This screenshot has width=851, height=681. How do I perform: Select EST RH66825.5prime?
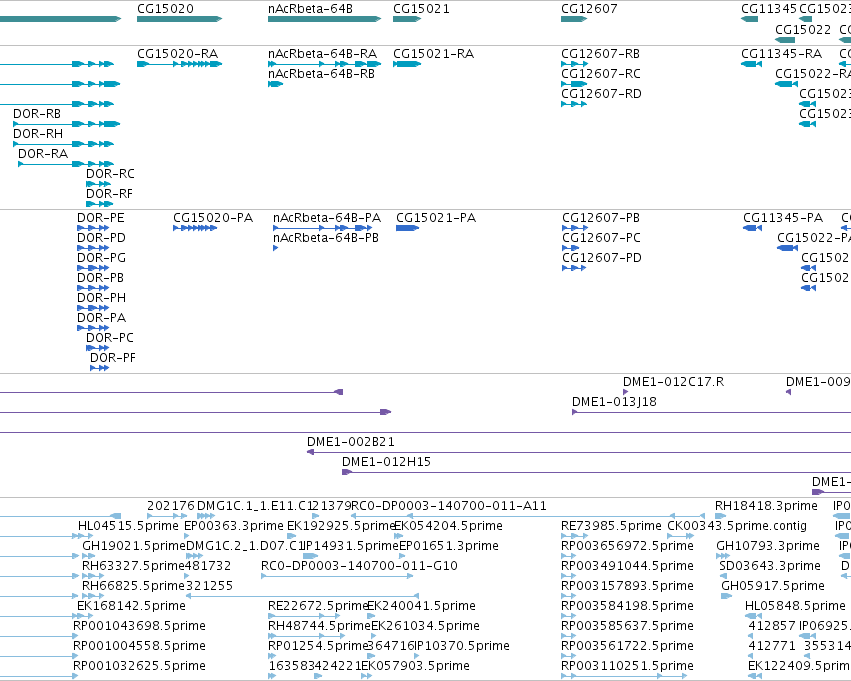click(134, 587)
